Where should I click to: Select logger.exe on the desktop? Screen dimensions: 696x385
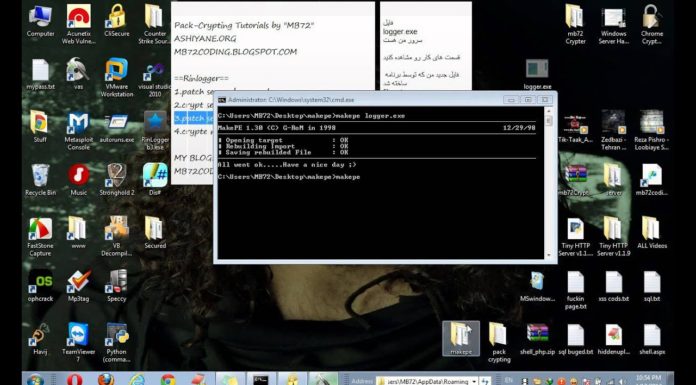[537, 75]
